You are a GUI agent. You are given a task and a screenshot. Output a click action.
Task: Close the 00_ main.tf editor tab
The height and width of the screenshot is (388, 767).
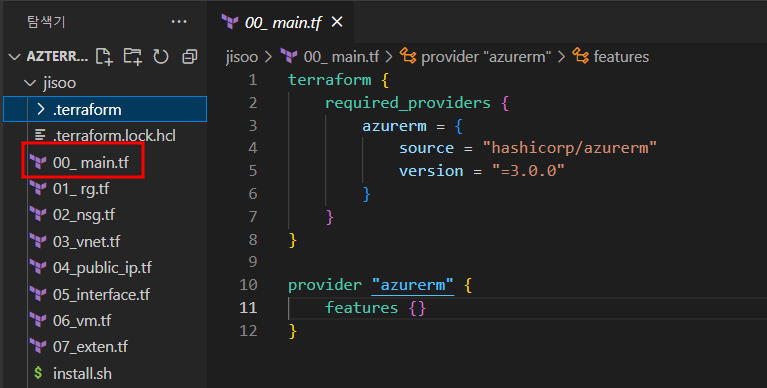click(337, 22)
